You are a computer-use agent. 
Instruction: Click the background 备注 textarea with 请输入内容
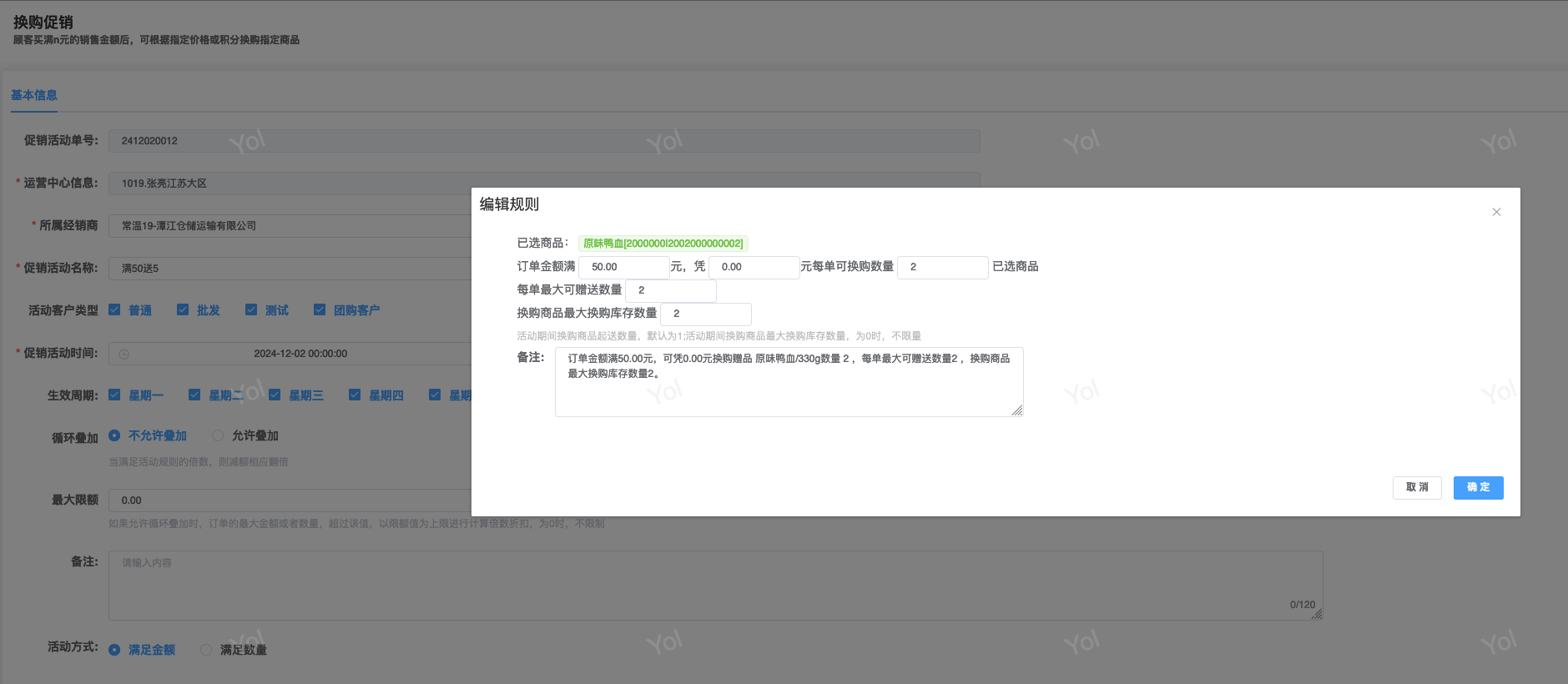[715, 586]
